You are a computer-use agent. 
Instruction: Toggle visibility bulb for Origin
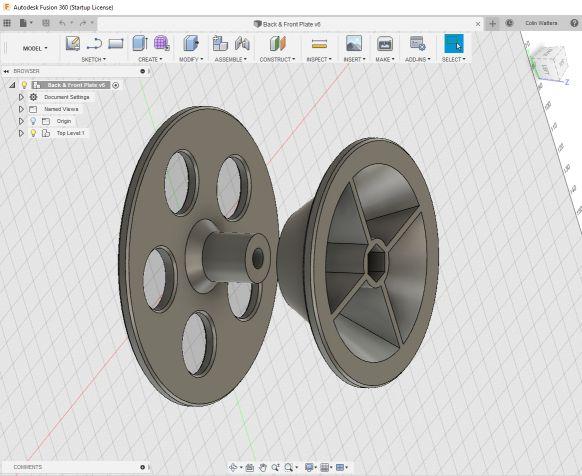coord(33,121)
